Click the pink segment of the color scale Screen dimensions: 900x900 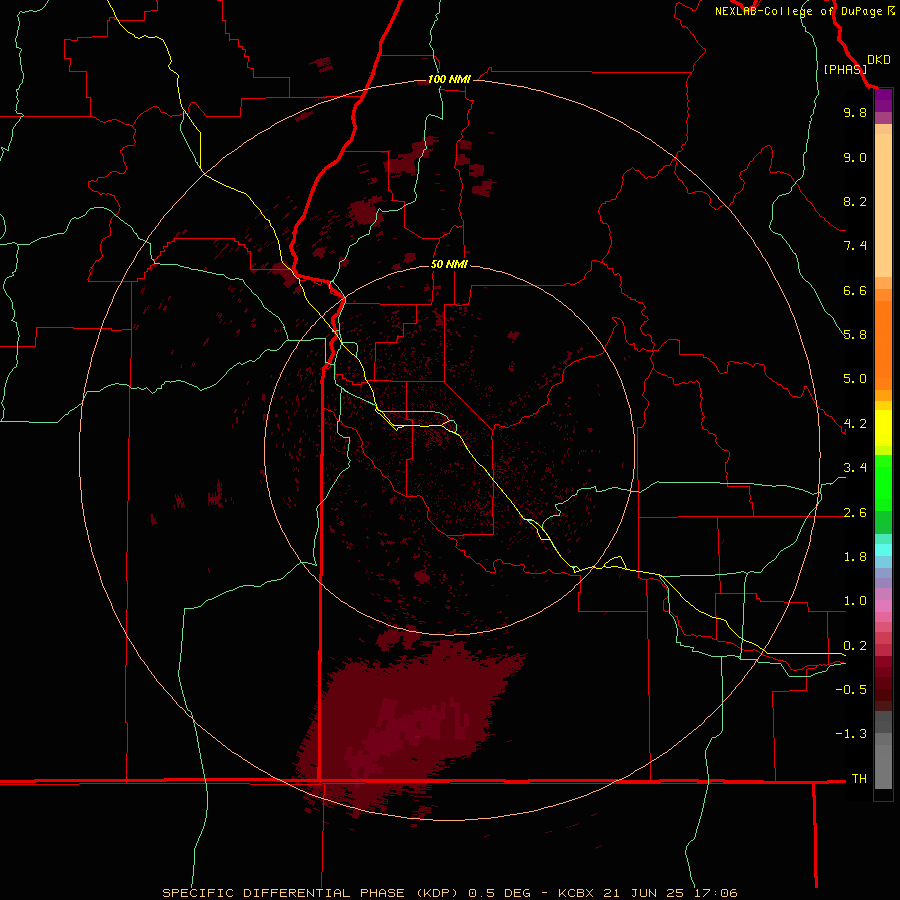point(883,606)
